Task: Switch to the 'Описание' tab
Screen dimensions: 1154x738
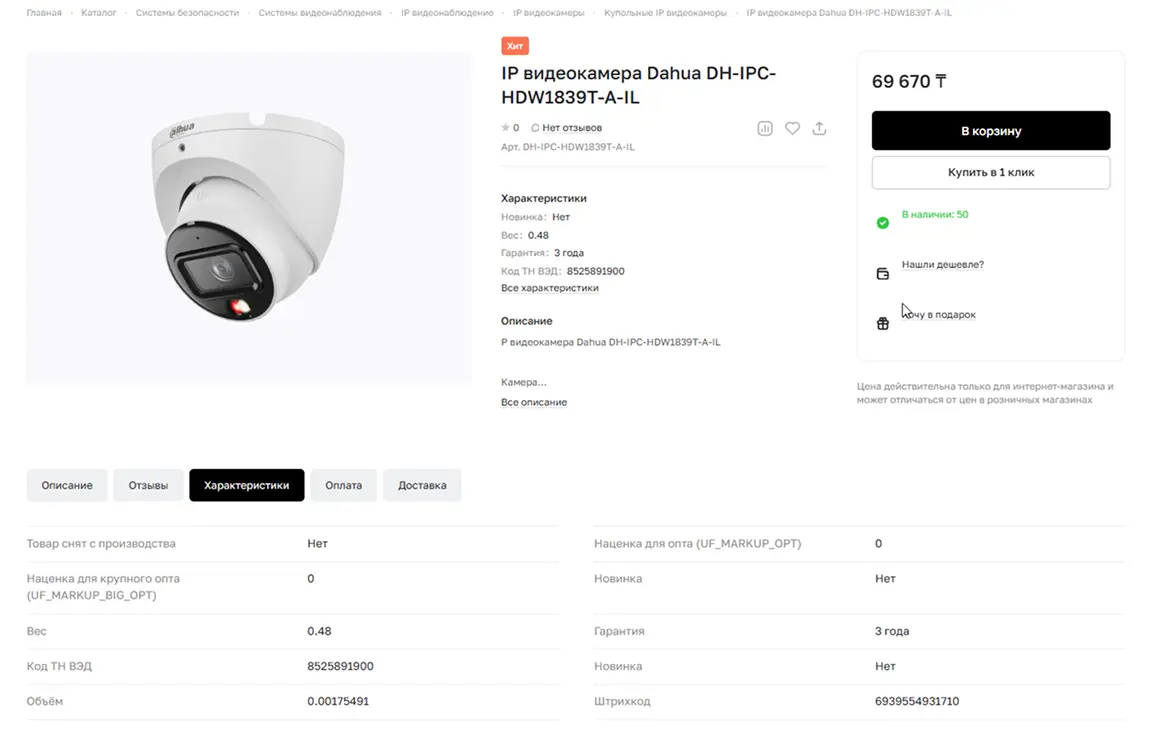Action: [67, 485]
